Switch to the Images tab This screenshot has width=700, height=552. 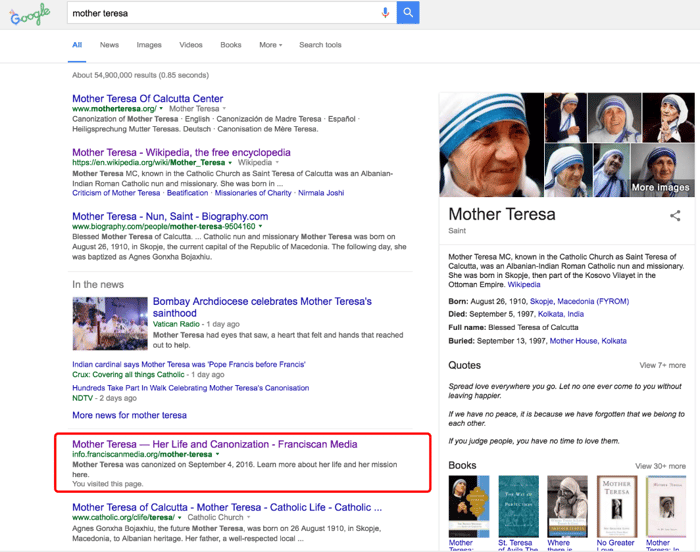(149, 45)
